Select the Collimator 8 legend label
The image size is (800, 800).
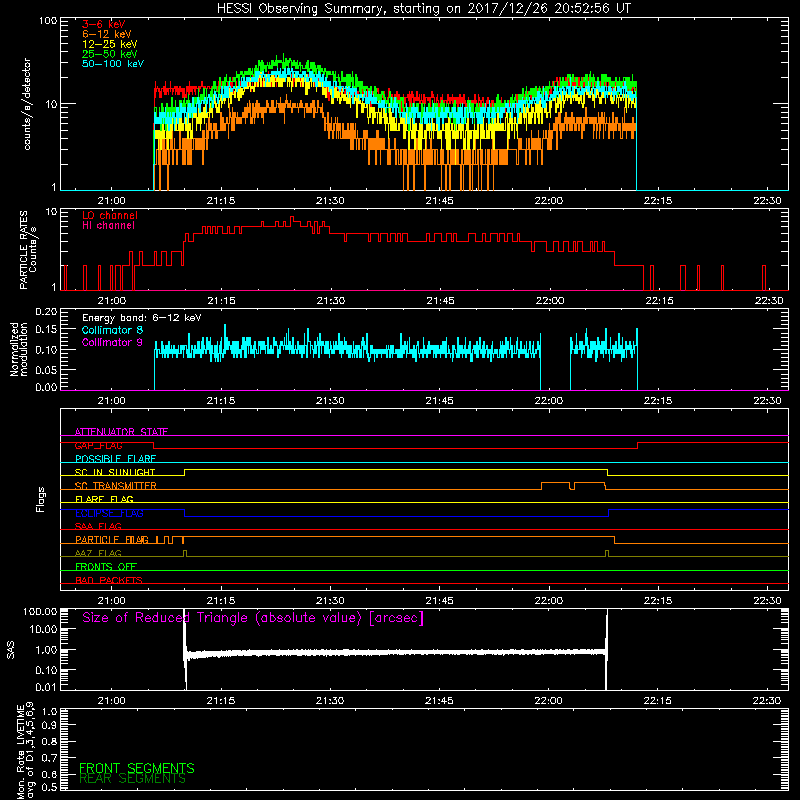(112, 330)
